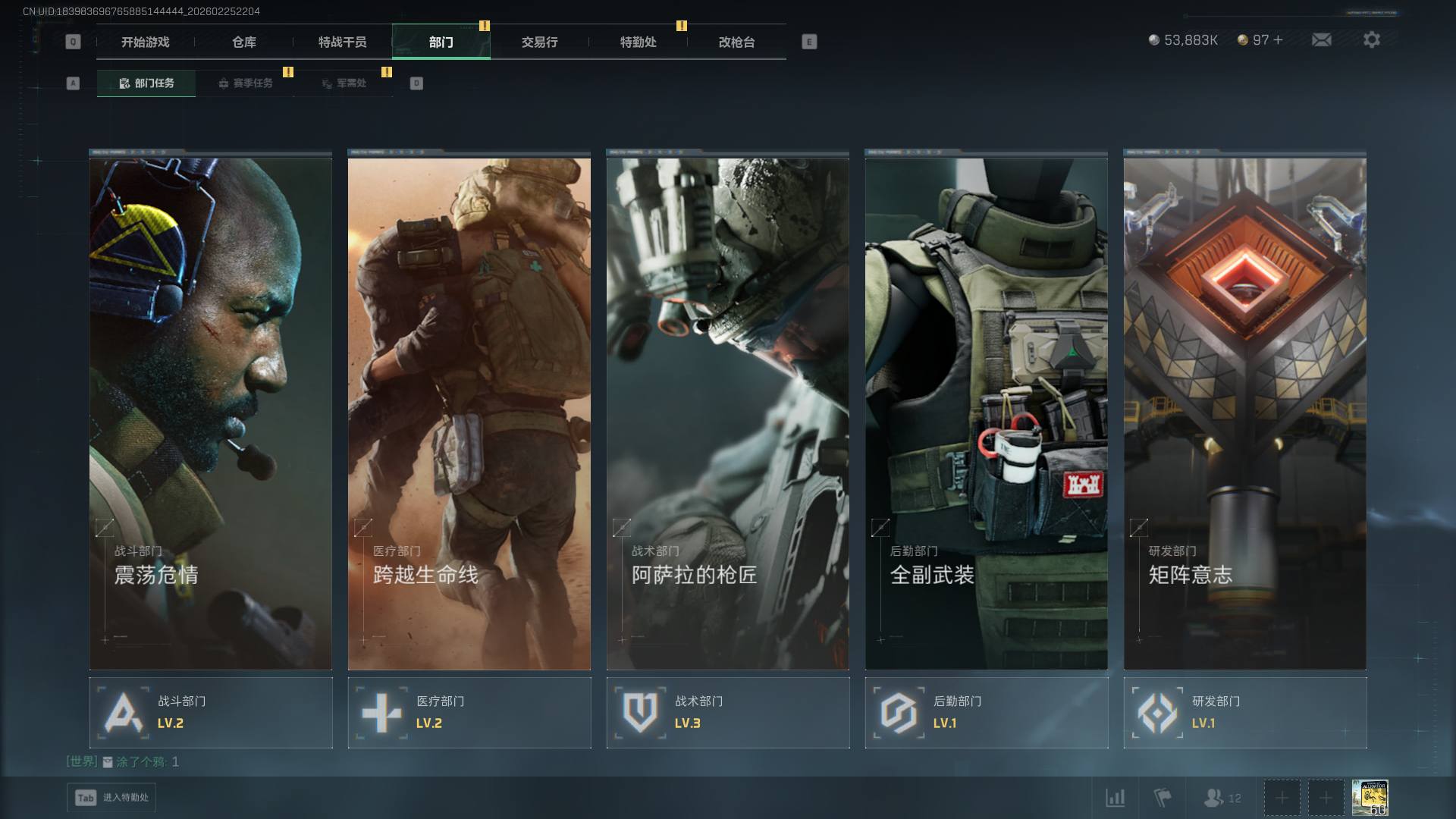Select the 军需处 sub-tab
The height and width of the screenshot is (819, 1456).
click(344, 83)
